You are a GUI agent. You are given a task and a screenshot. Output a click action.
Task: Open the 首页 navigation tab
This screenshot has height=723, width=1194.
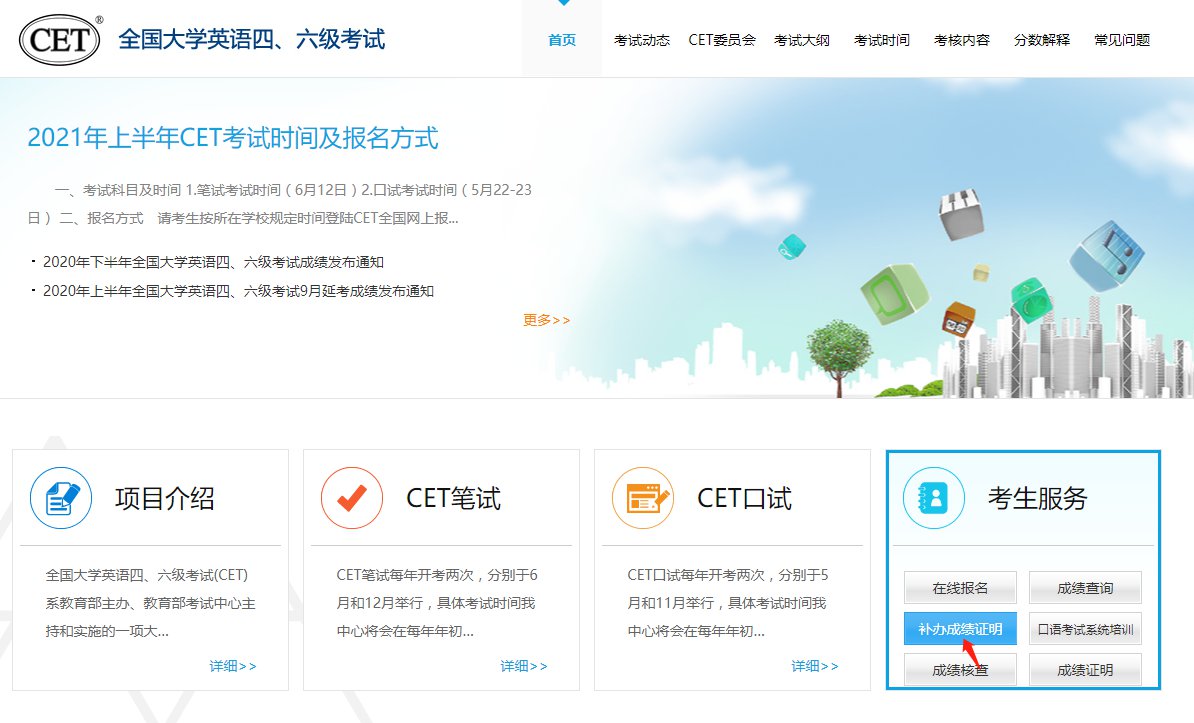tap(562, 40)
